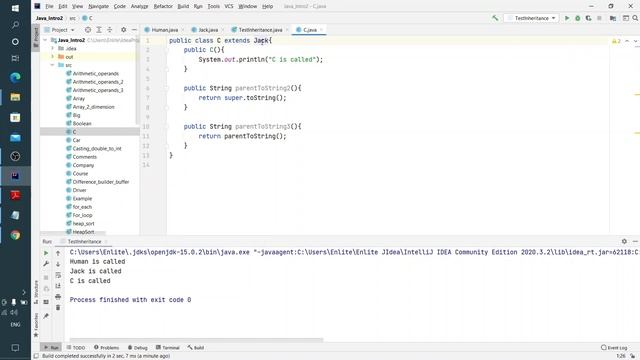Select HeapSort file in project tree
The height and width of the screenshot is (360, 640).
83,232
